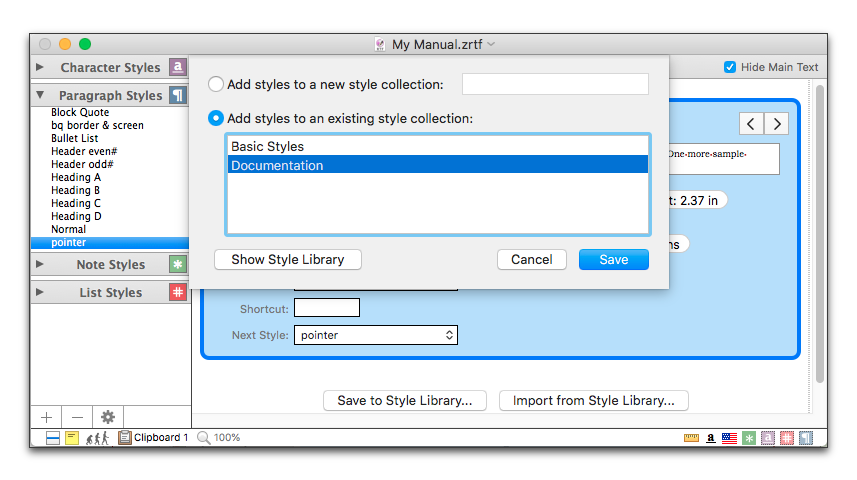Select 'Add styles to an existing style collection'
This screenshot has height=480, width=857.
[216, 119]
